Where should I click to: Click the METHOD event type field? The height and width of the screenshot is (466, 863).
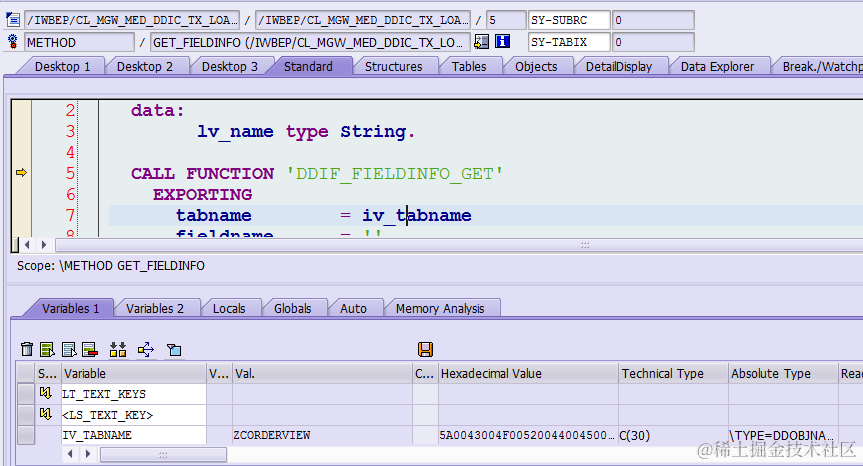click(79, 42)
